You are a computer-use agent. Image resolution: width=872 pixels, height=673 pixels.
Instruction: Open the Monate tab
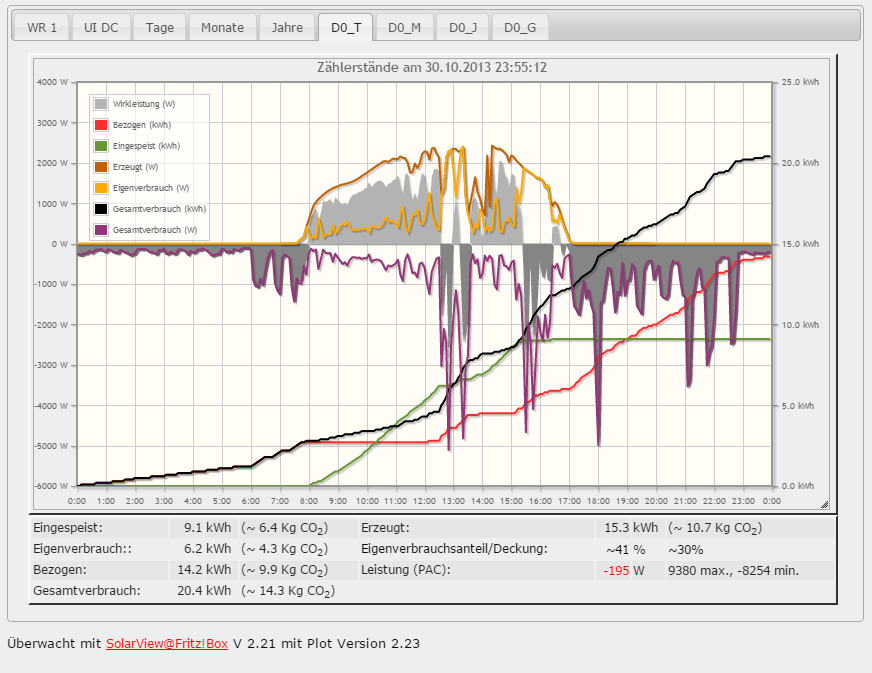[222, 27]
